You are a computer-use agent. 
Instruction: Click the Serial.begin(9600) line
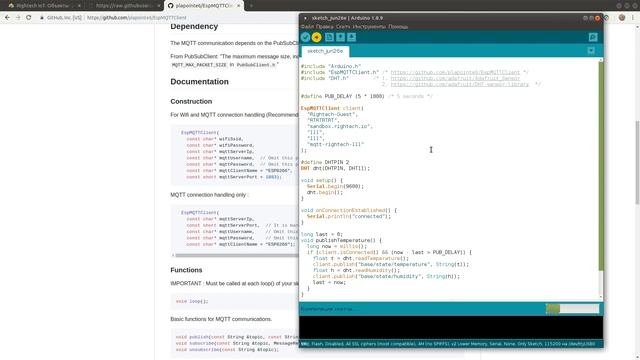point(335,187)
